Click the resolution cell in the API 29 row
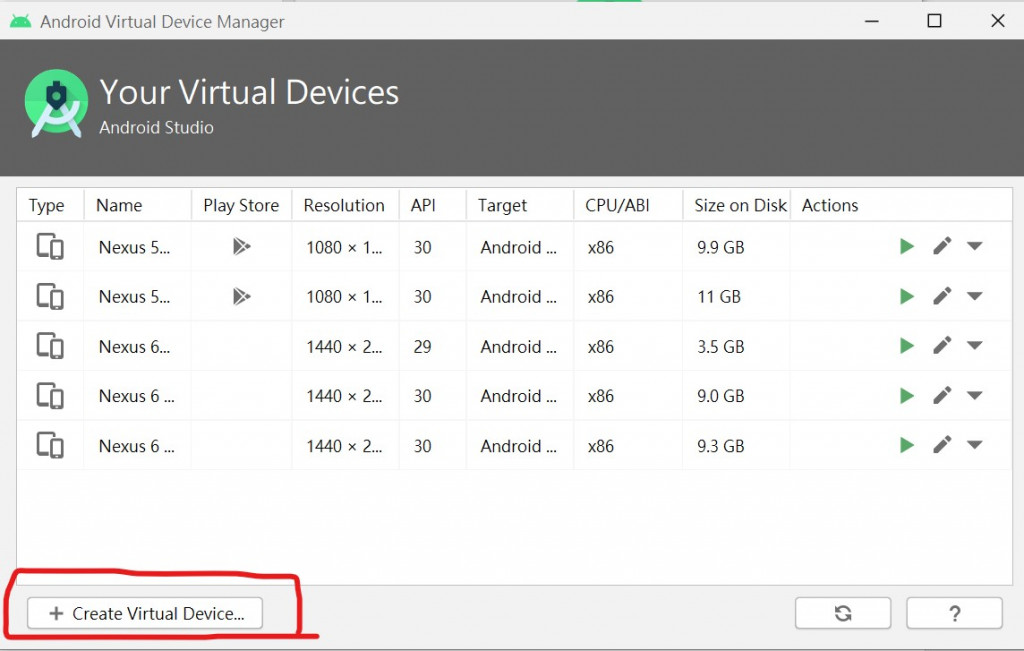This screenshot has height=651, width=1024. 344,347
